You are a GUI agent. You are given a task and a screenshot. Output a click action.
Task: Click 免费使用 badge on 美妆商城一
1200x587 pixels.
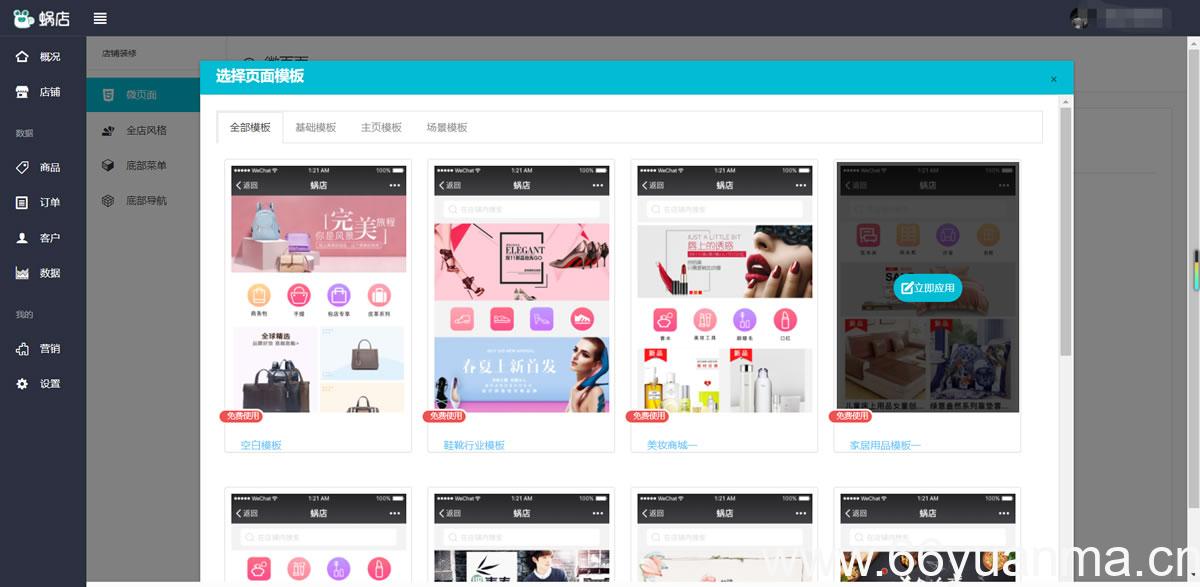(x=647, y=416)
